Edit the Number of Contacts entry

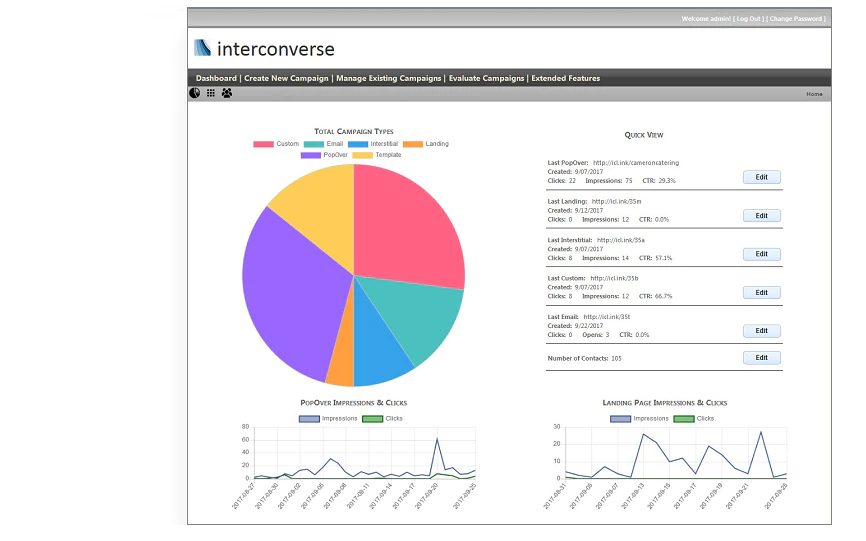tap(762, 358)
